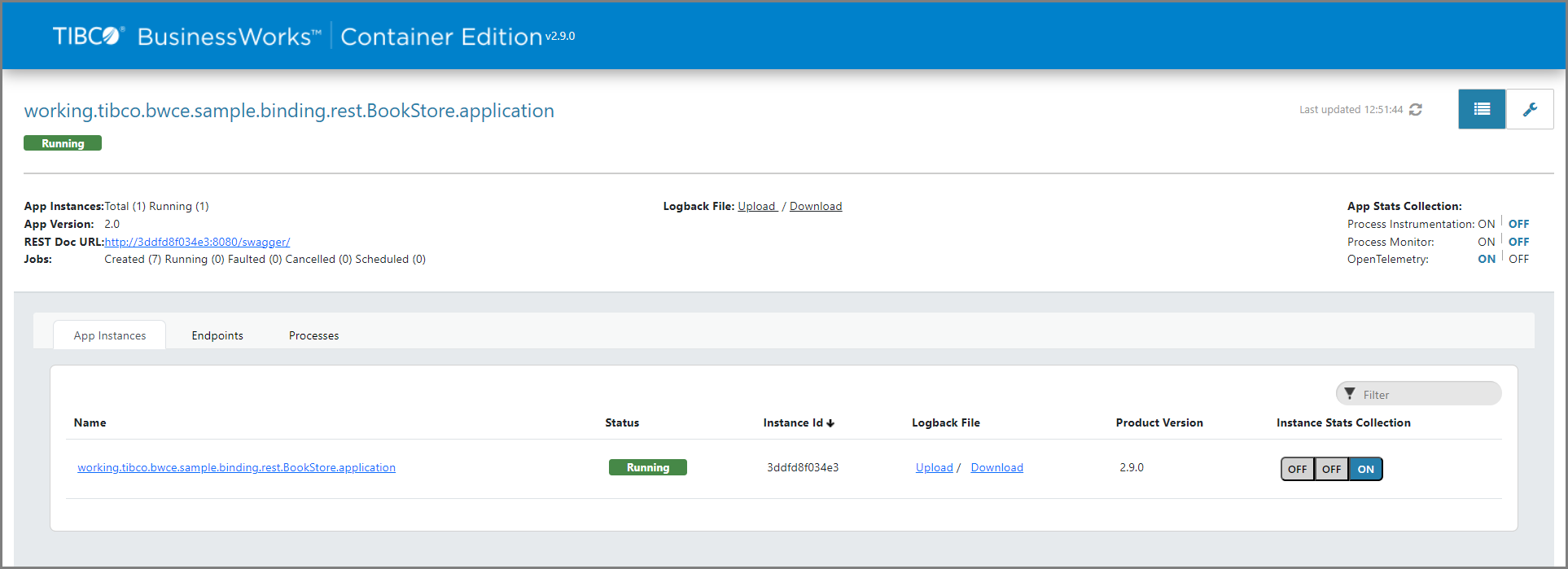Click Download in instance 3ddfd8f034e3 row
The image size is (1568, 569).
coord(996,467)
